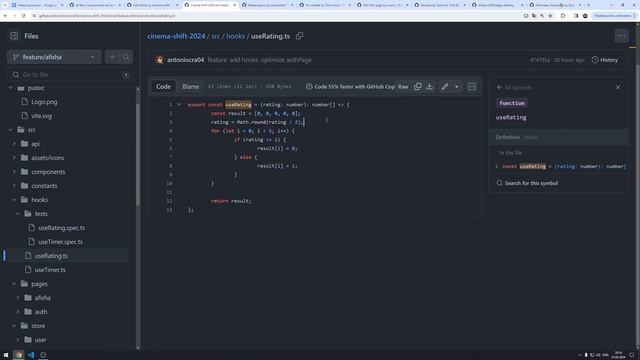Collapse the public folder chevron
The height and width of the screenshot is (360, 640).
pos(11,88)
